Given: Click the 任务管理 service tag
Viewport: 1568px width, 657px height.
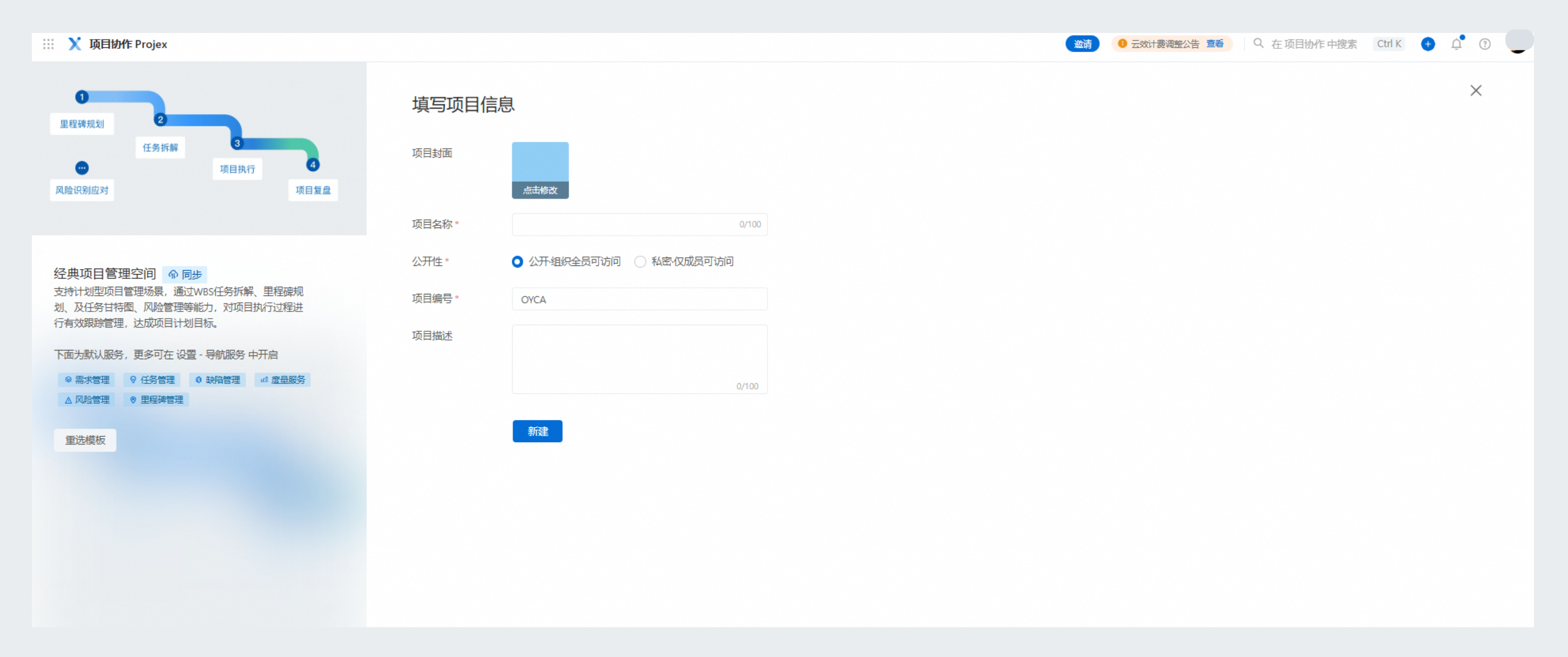Looking at the screenshot, I should point(152,380).
